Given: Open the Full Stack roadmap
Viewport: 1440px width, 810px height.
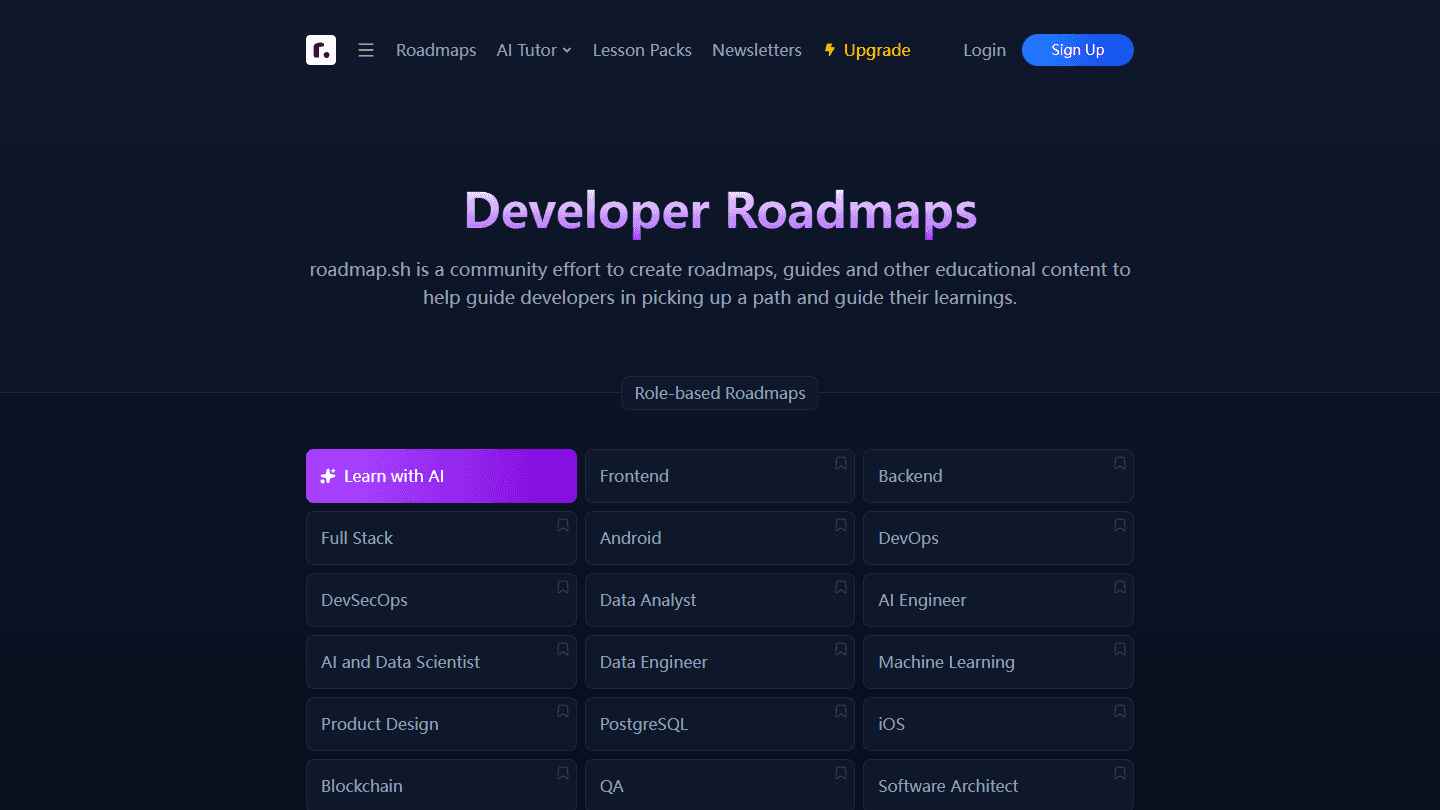Looking at the screenshot, I should [441, 538].
